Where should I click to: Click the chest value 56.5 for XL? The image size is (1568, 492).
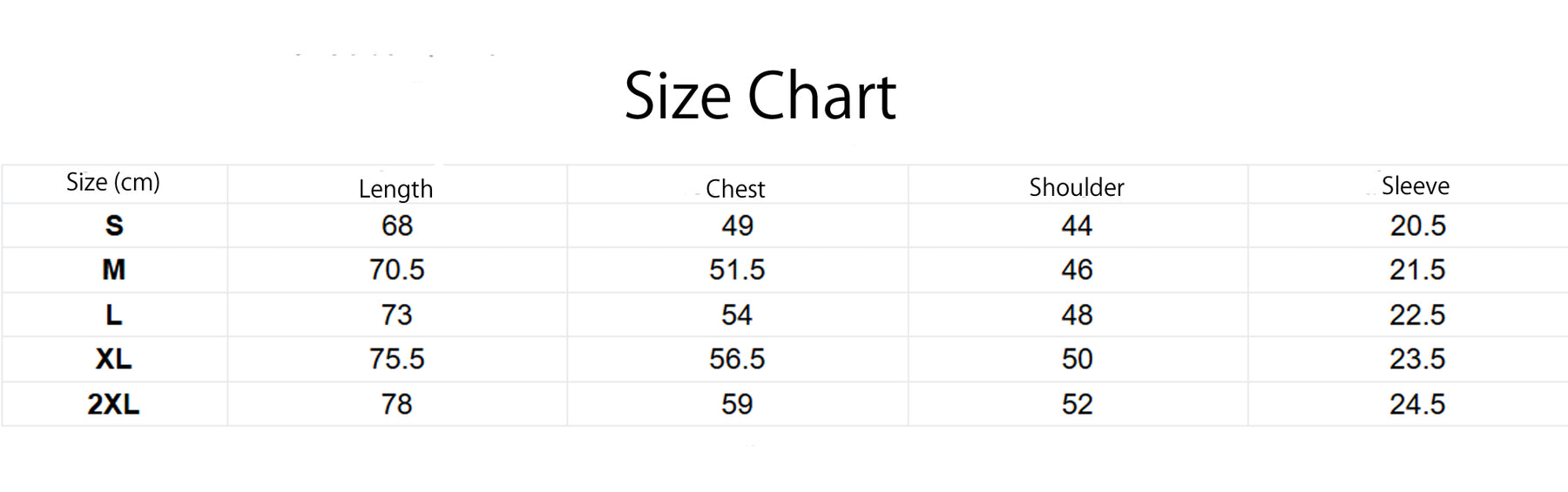click(x=737, y=359)
